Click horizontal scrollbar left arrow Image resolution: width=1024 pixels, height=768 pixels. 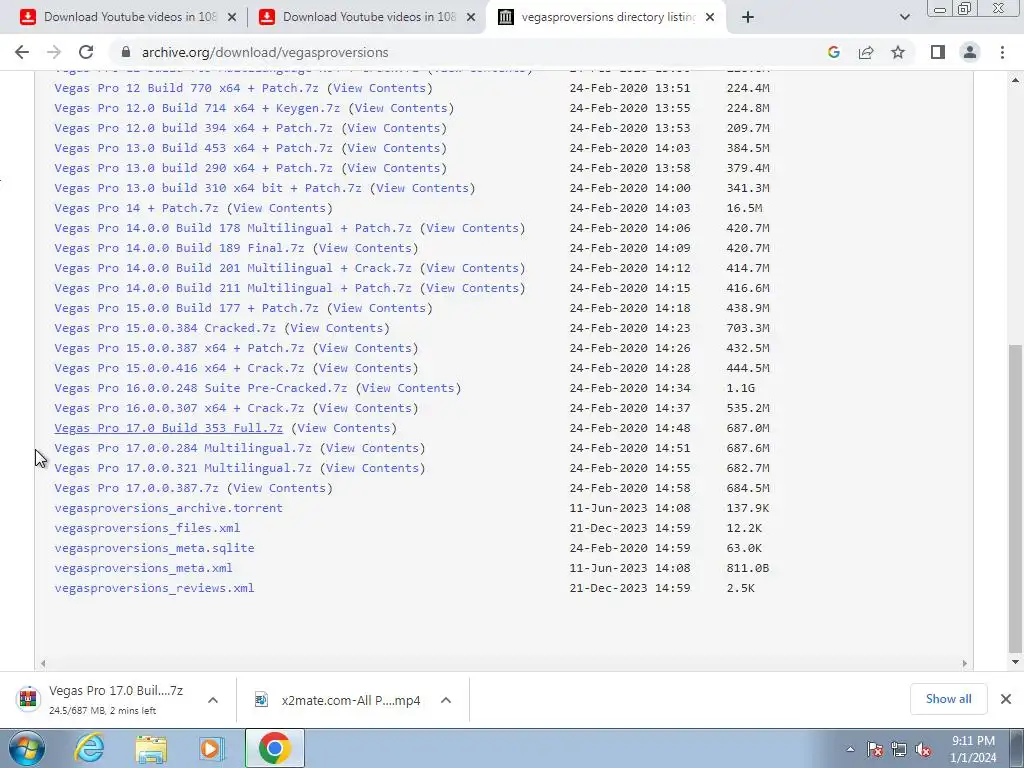42,664
